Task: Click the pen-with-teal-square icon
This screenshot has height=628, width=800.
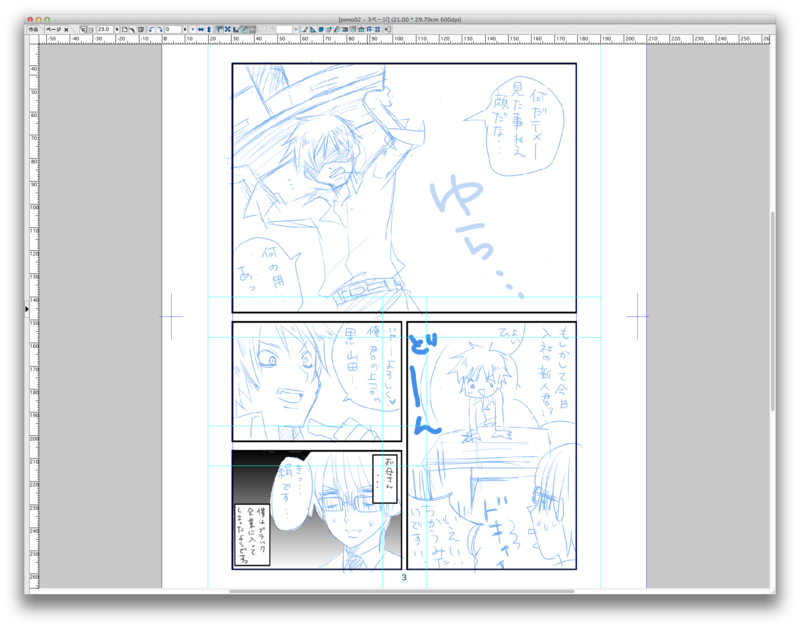Action: click(337, 30)
